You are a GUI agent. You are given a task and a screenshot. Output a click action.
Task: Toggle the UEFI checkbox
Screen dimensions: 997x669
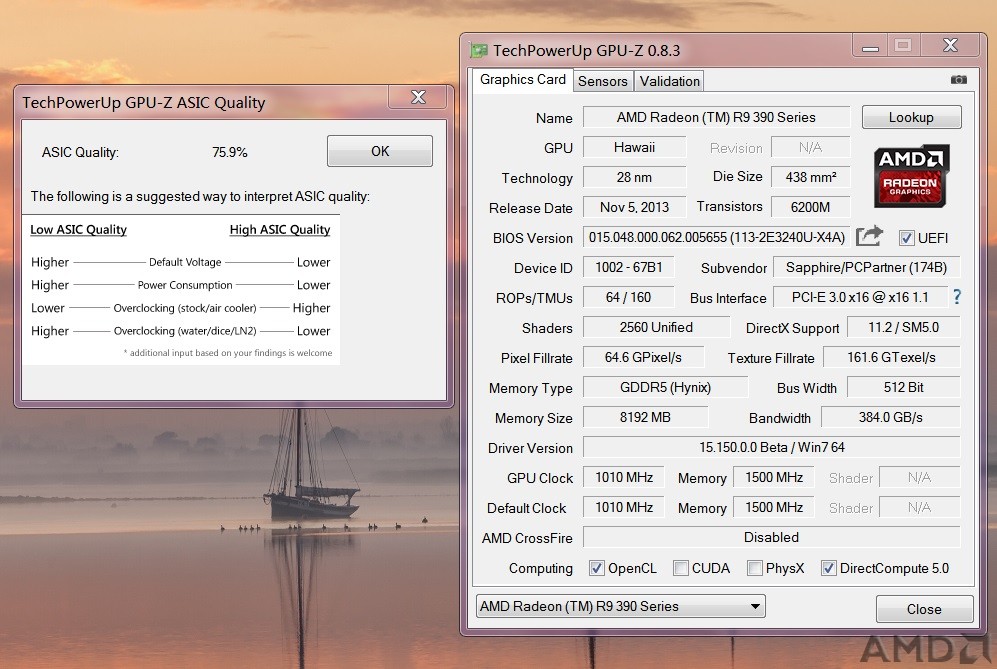point(906,238)
